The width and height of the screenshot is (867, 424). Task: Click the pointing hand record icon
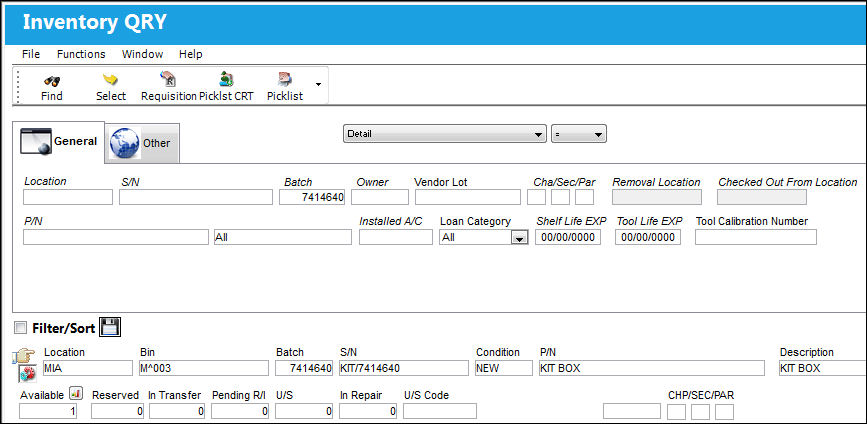(24, 355)
